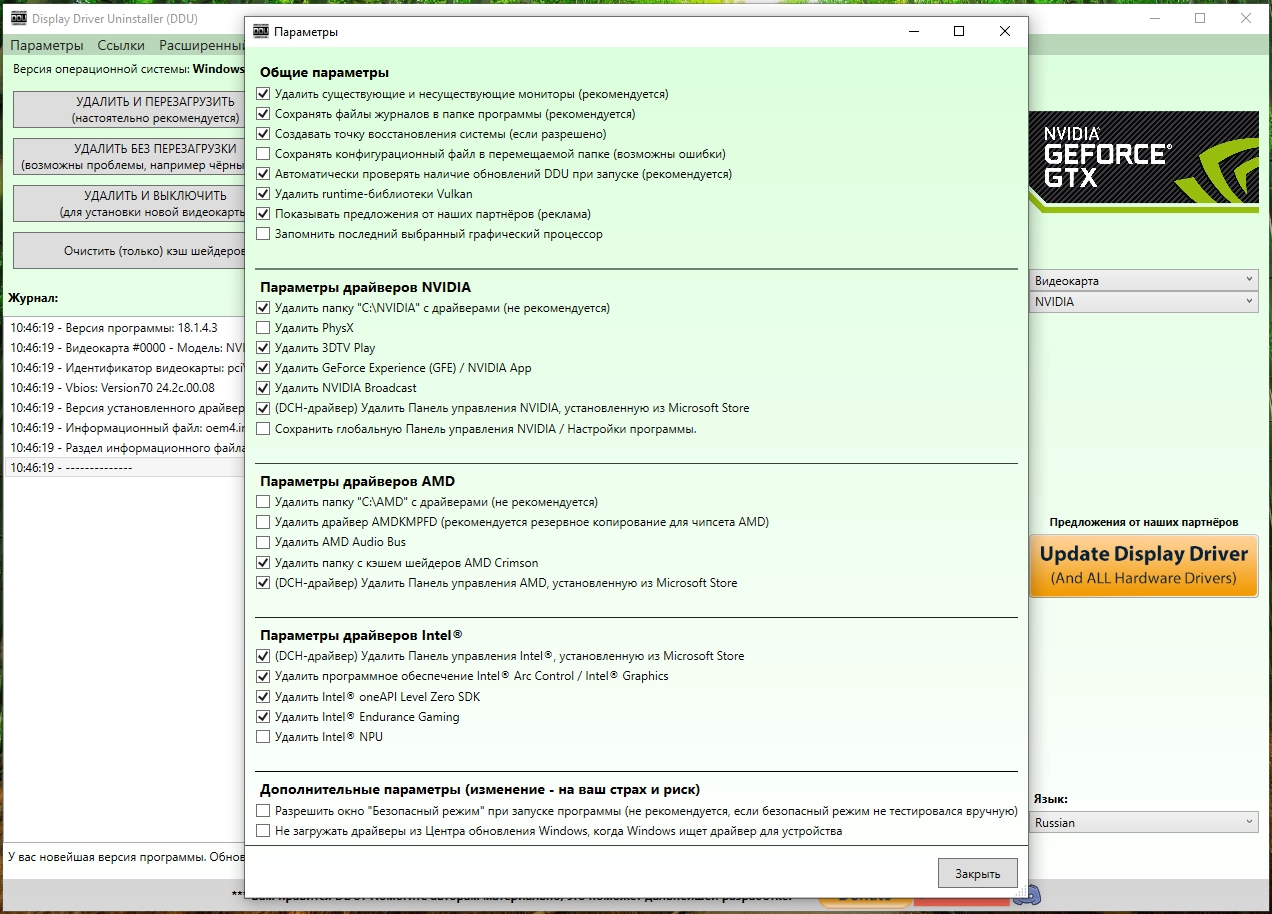Select log row 'Видеокарта #0000 - Модель'
1272x914 pixels.
(125, 347)
